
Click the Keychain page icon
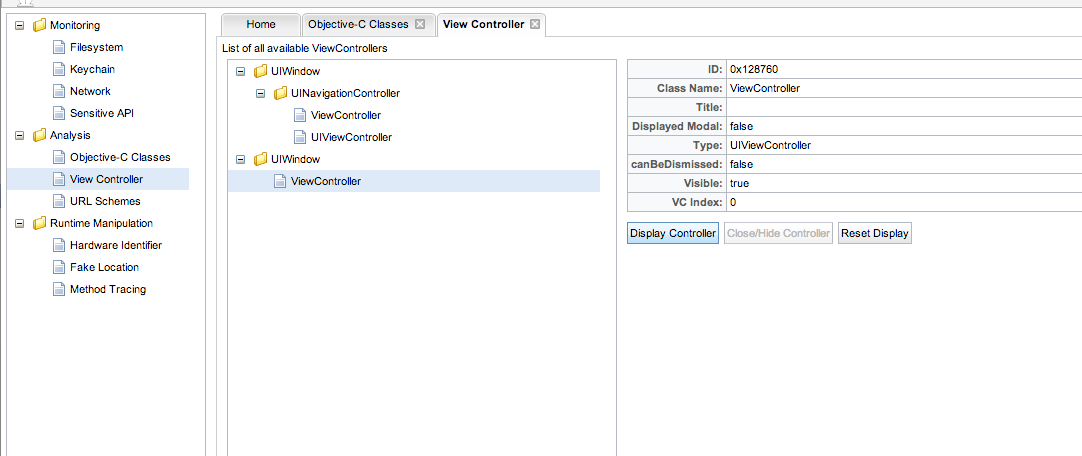(60, 69)
